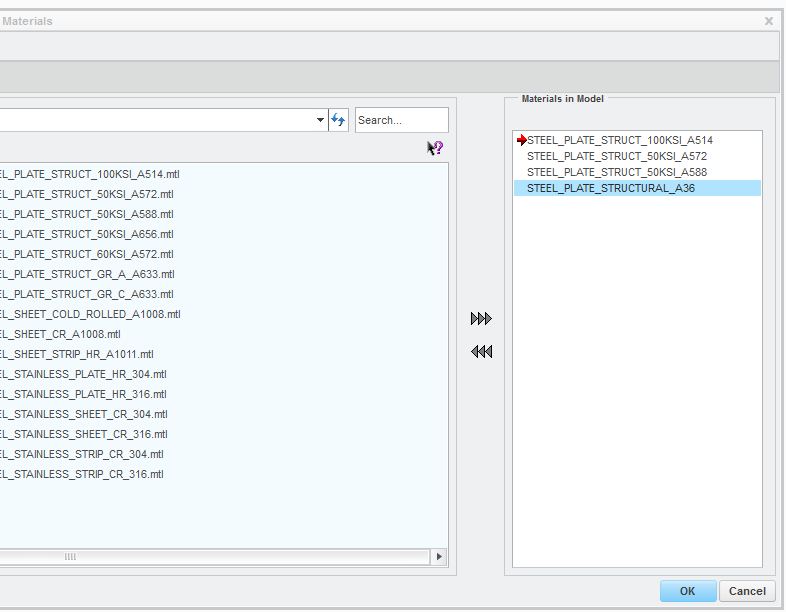This screenshot has width=786, height=612.
Task: Click the Cancel button
Action: tap(747, 591)
